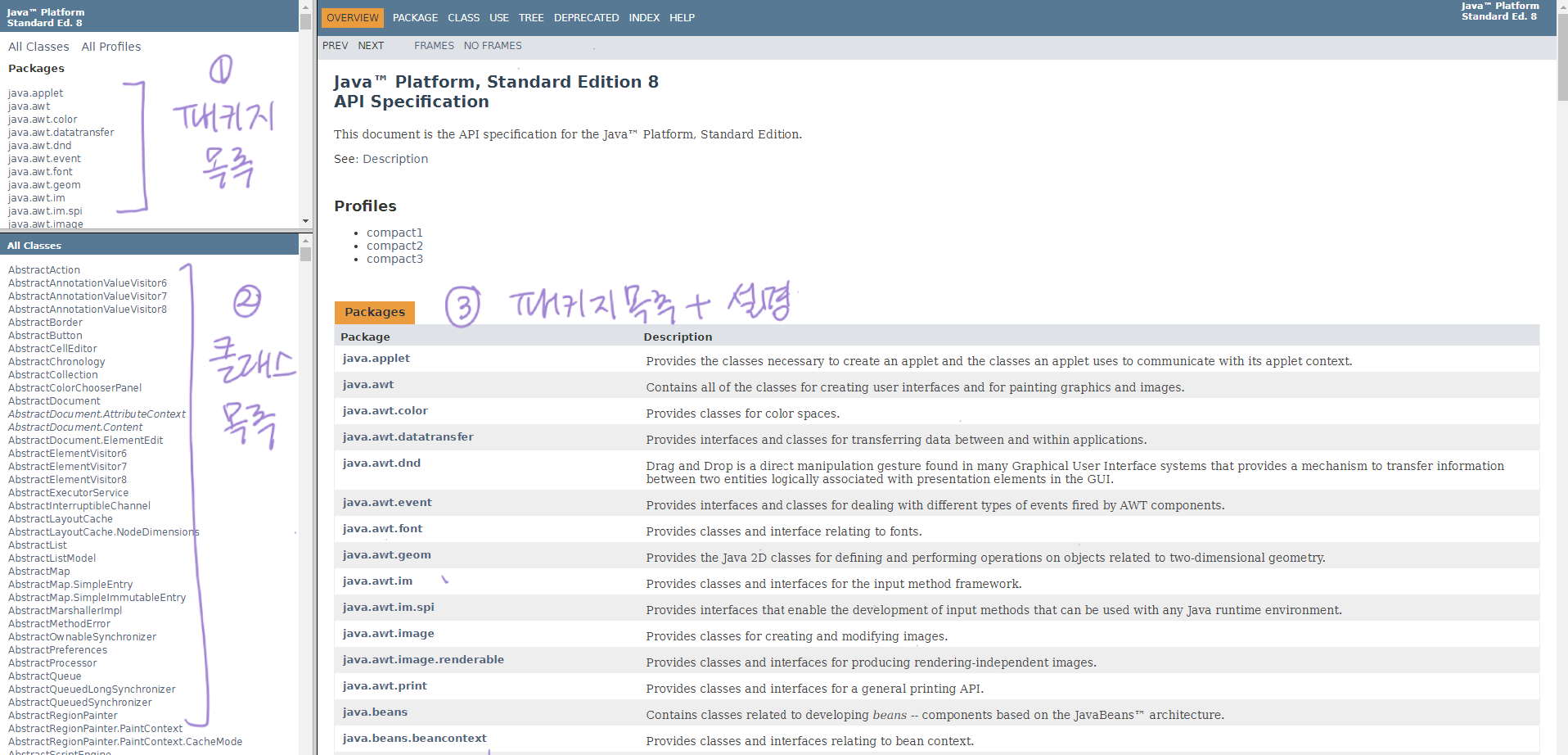Open the TREE navigation link
This screenshot has width=1568, height=755.
pos(531,18)
